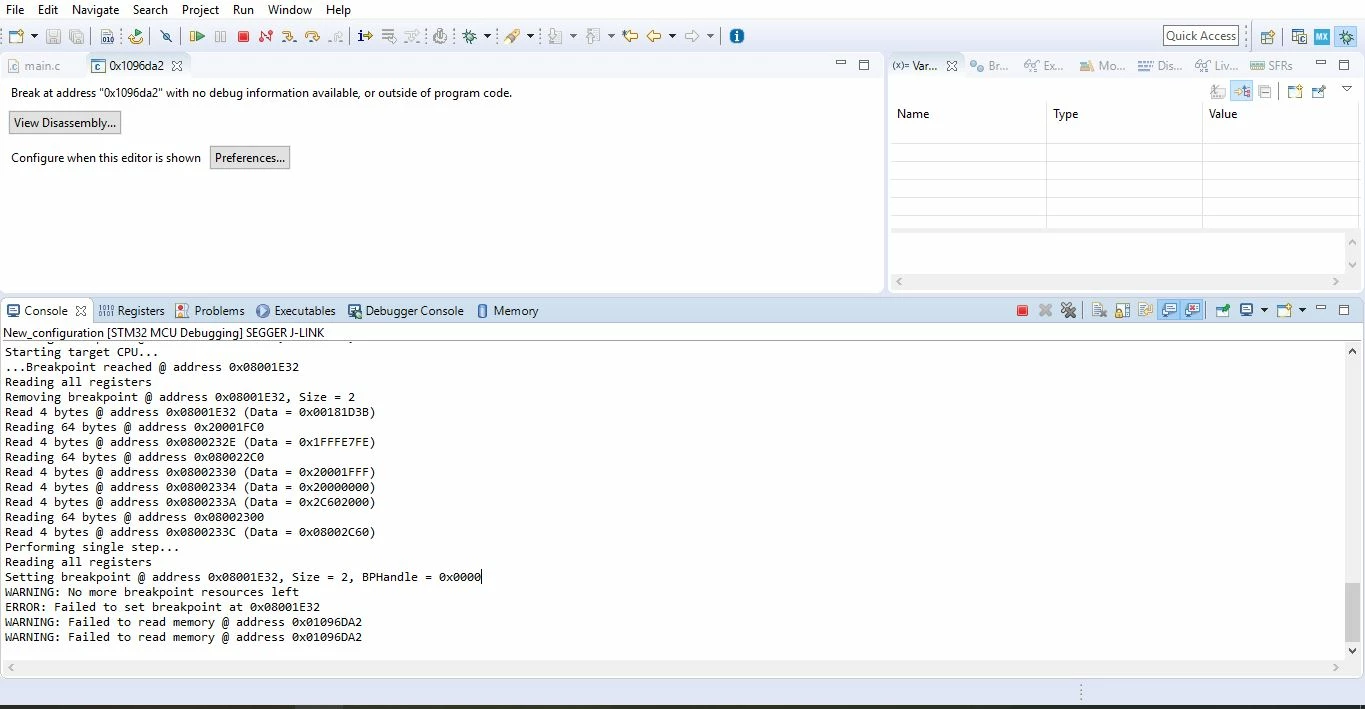Toggle Show Logical Structure in Variables view
The width and height of the screenshot is (1365, 709).
click(x=1242, y=92)
